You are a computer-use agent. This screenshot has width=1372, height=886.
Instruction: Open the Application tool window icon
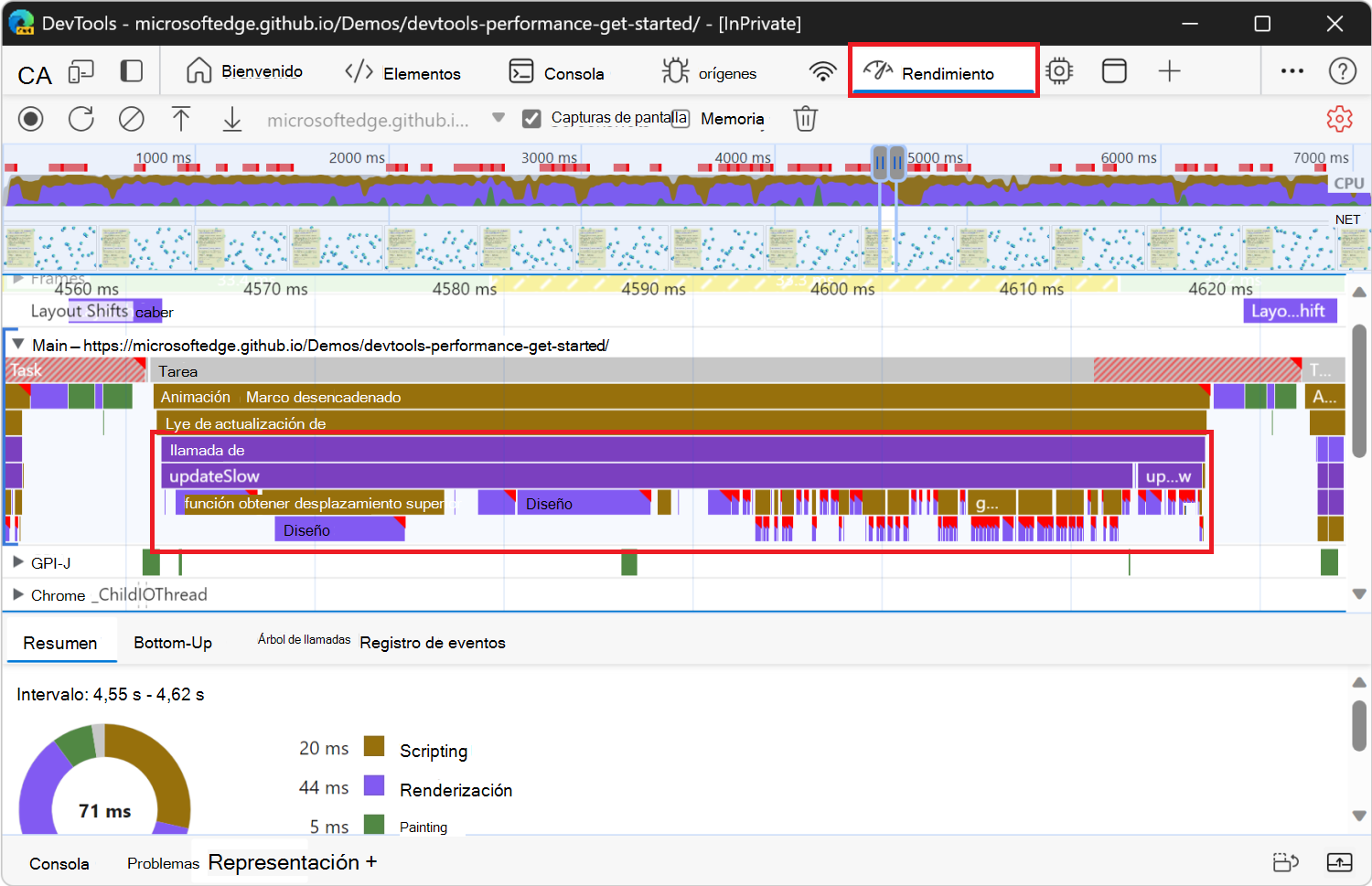click(x=1114, y=71)
